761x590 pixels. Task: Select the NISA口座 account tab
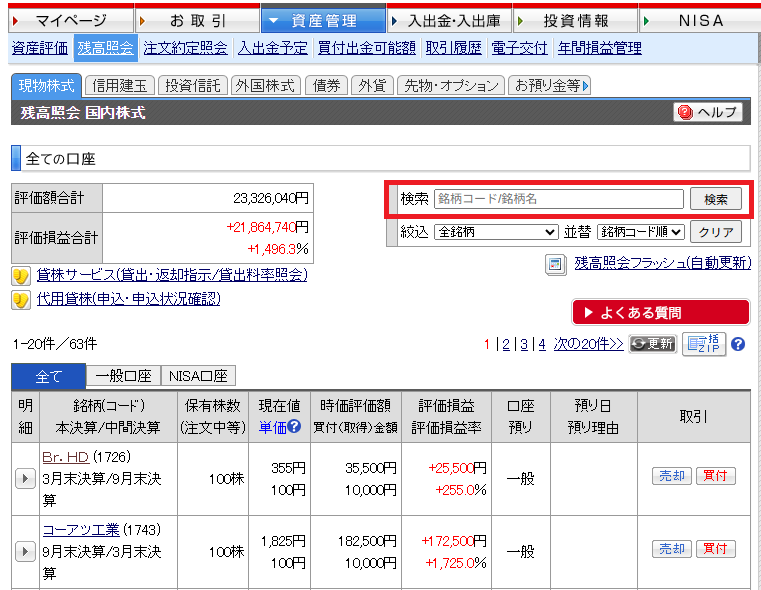point(198,376)
